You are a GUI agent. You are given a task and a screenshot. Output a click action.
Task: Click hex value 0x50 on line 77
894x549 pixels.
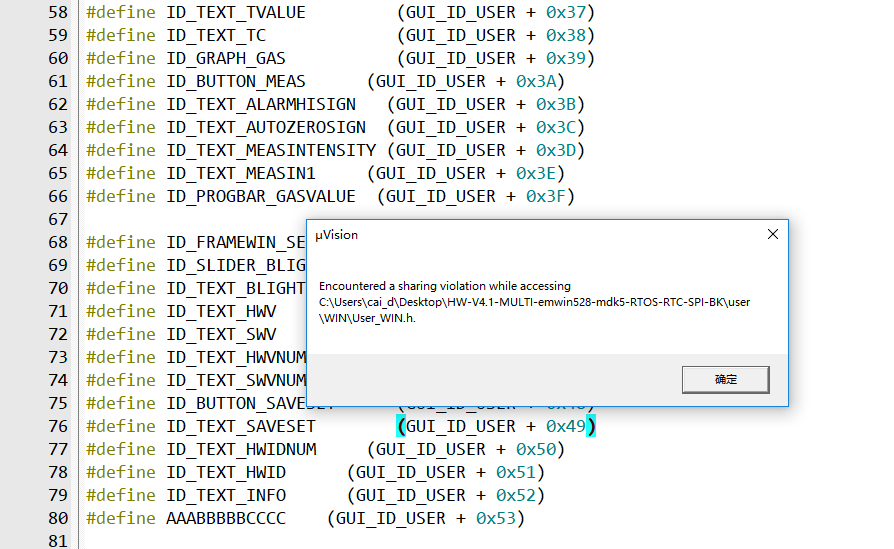pos(536,449)
